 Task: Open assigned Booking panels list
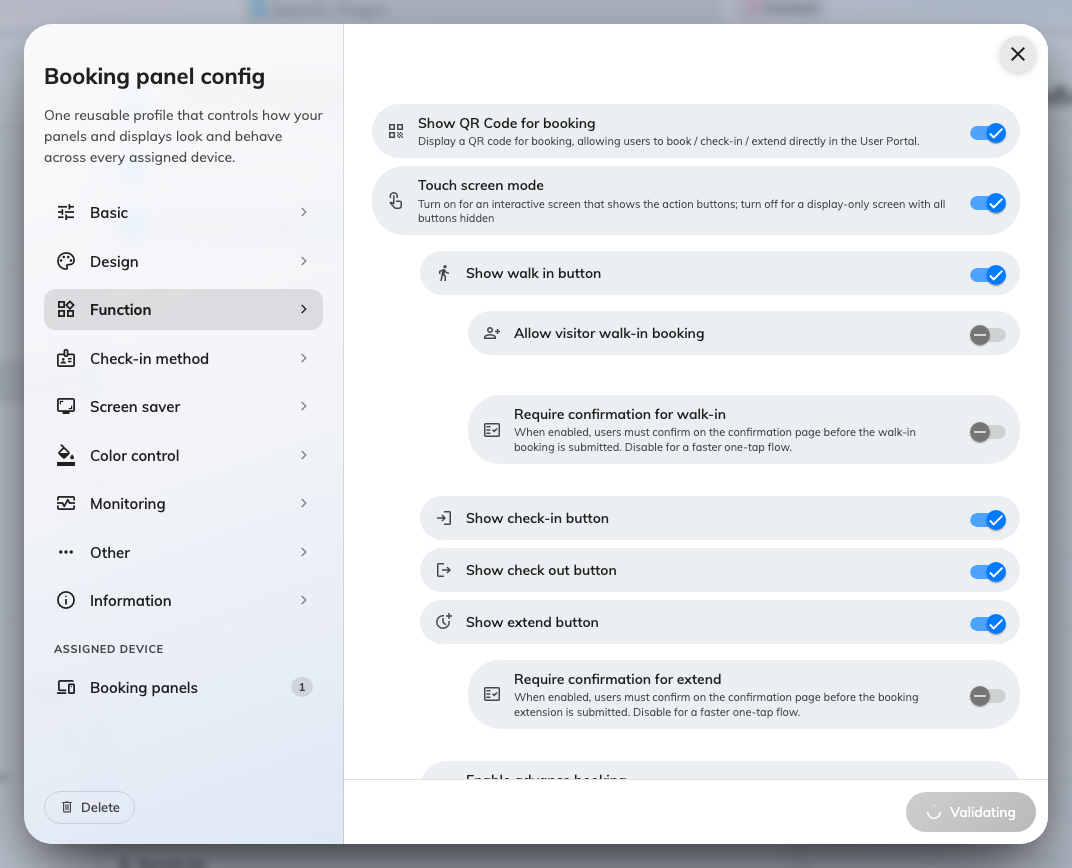coord(183,688)
